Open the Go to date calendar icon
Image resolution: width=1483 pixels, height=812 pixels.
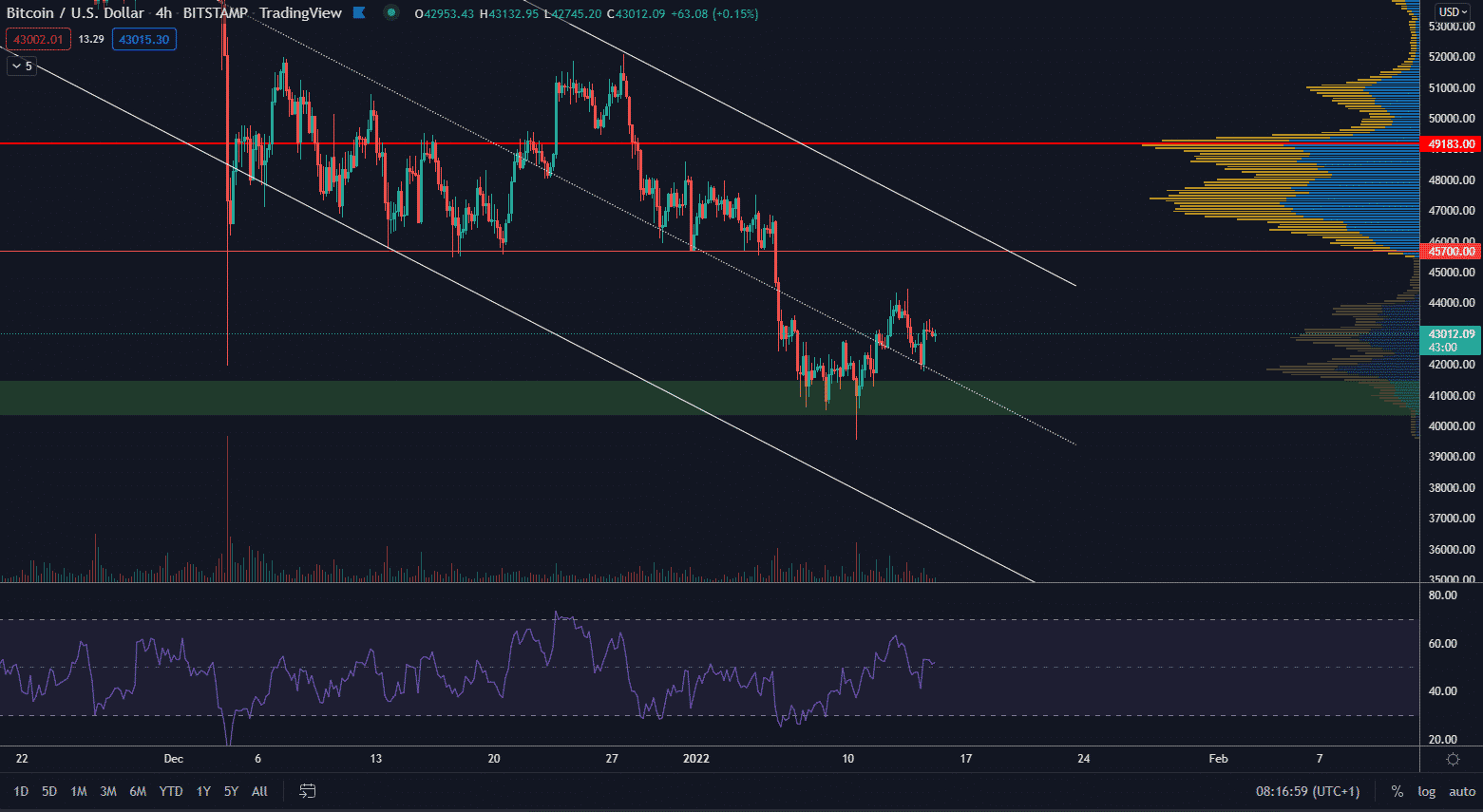[307, 791]
